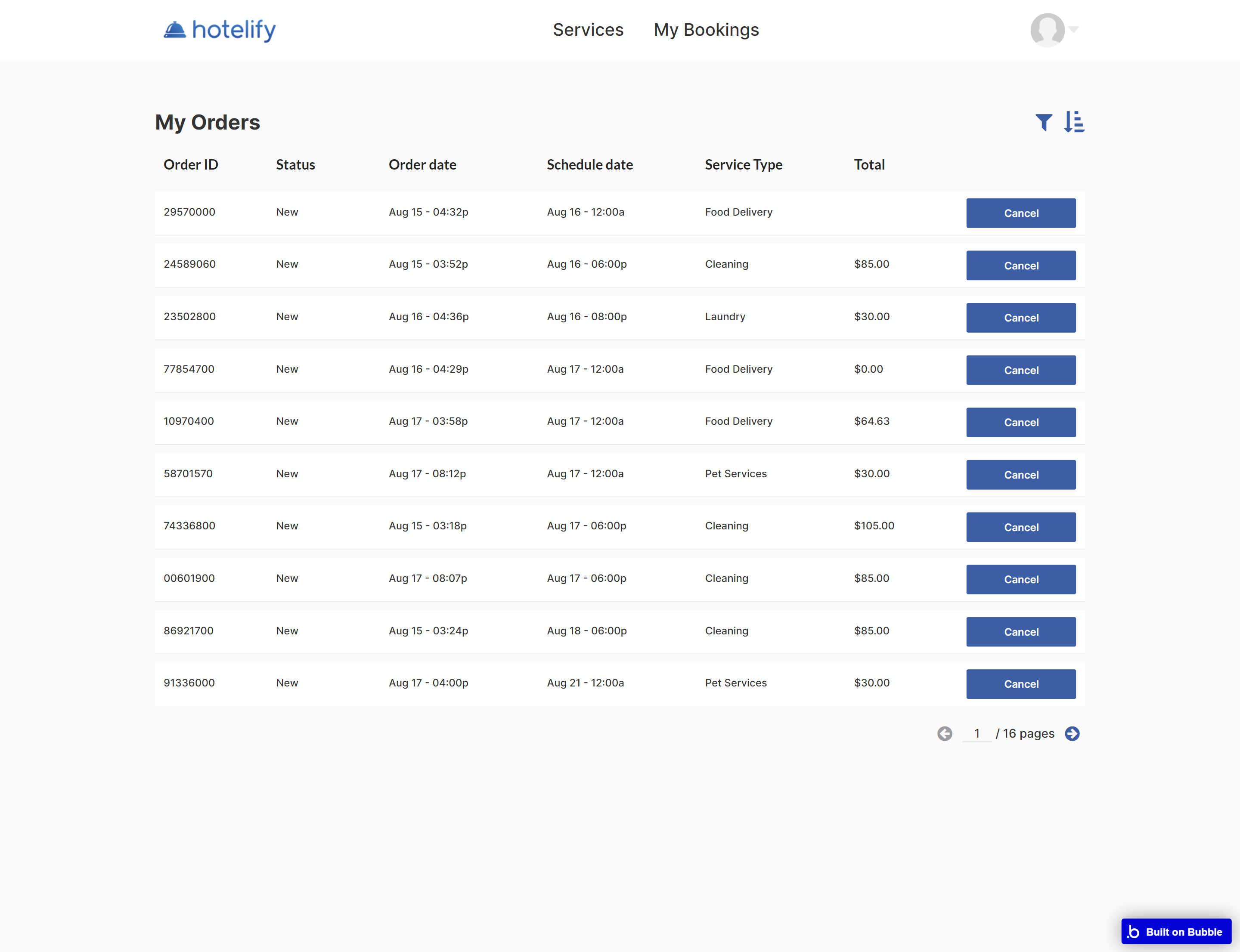Open the Services menu item
Image resolution: width=1240 pixels, height=952 pixels.
click(588, 29)
